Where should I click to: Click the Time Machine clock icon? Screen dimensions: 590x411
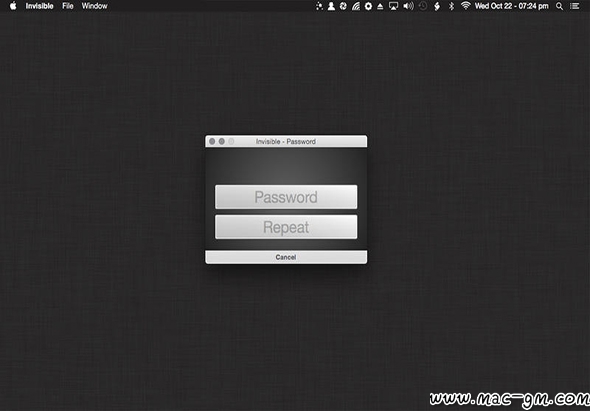coord(423,6)
